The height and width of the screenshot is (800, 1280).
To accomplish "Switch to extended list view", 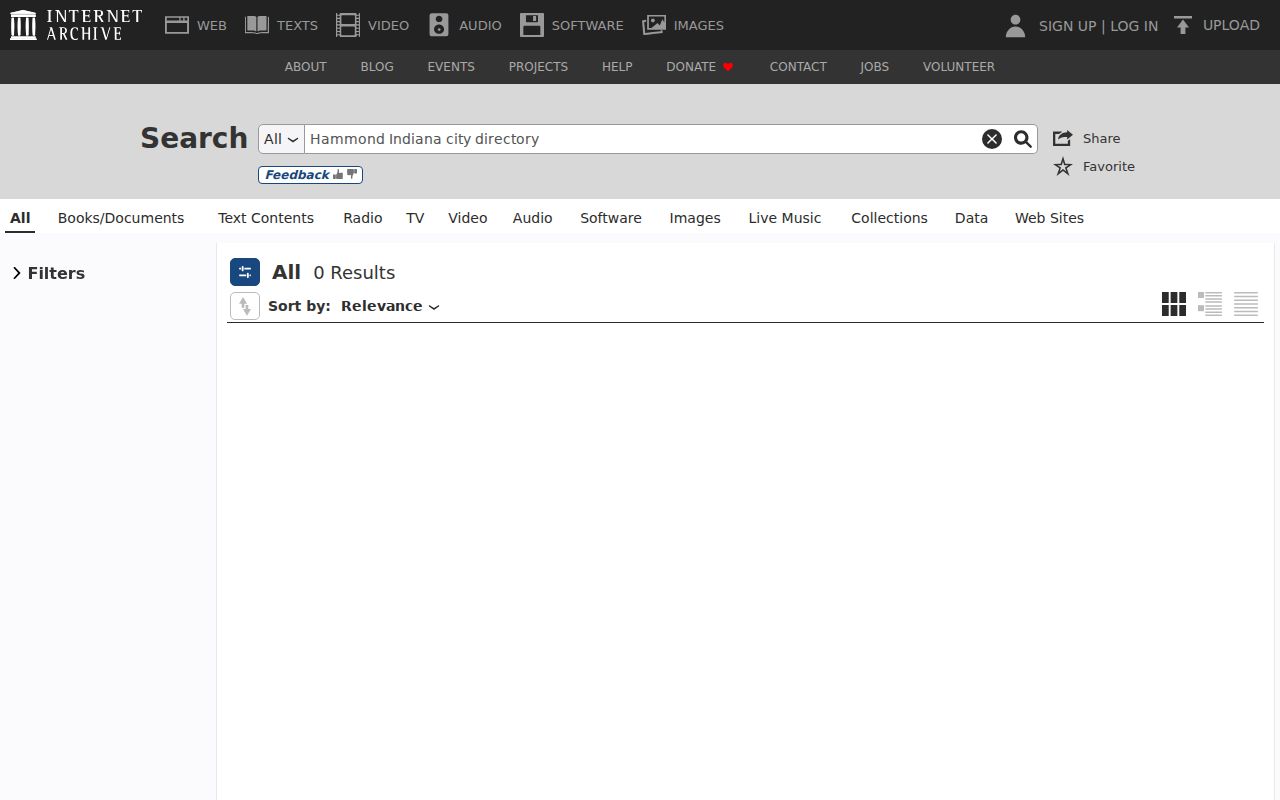I will [1210, 304].
